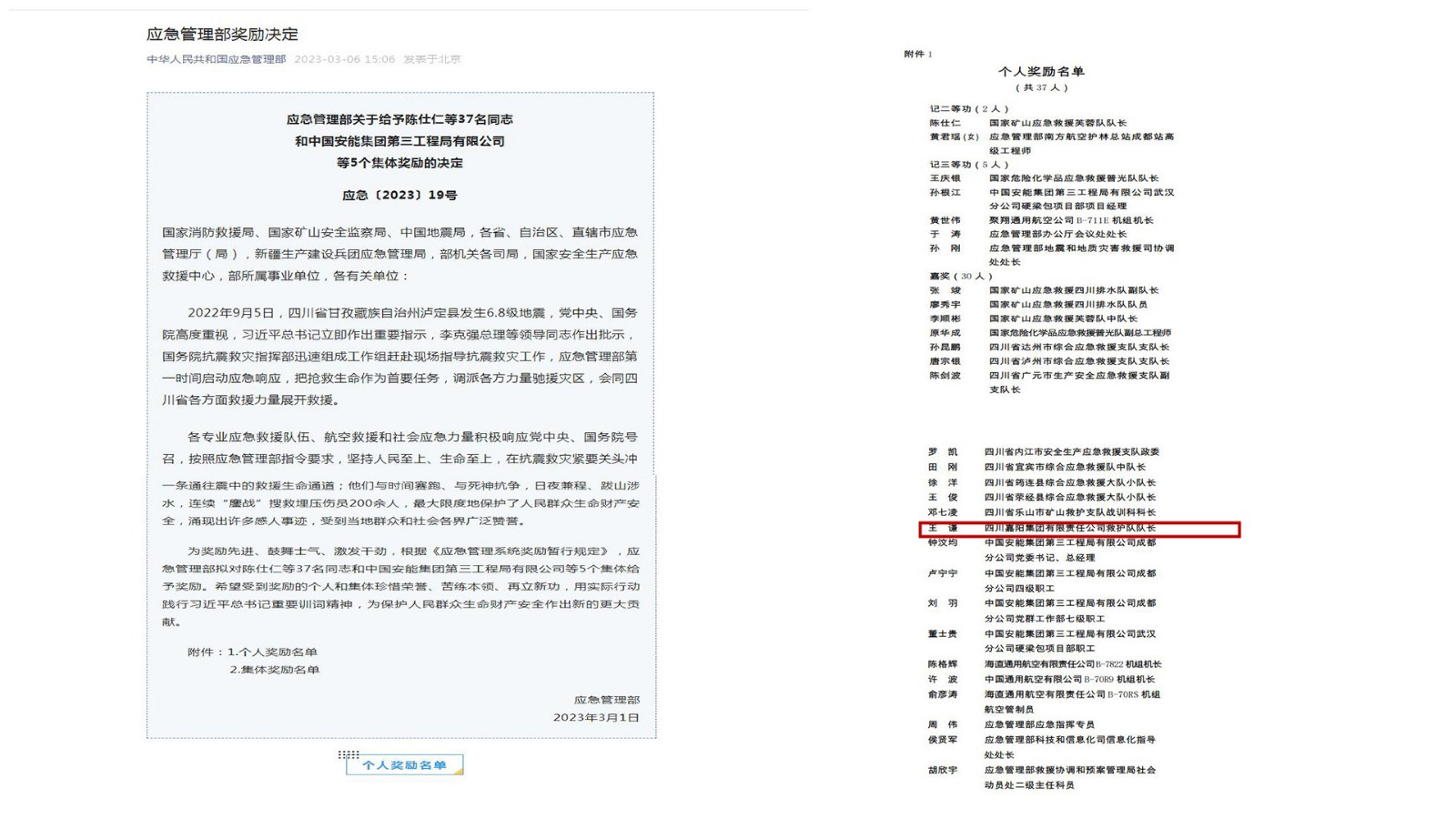The height and width of the screenshot is (819, 1456).
Task: Click the 记二等功（2人） section label
Action: coord(968,108)
